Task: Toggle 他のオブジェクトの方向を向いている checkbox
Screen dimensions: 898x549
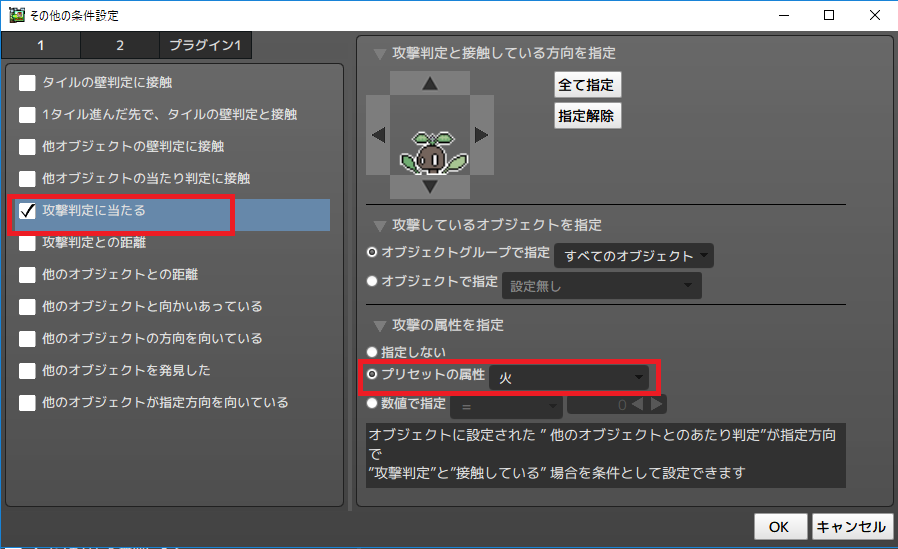Action: click(x=27, y=339)
